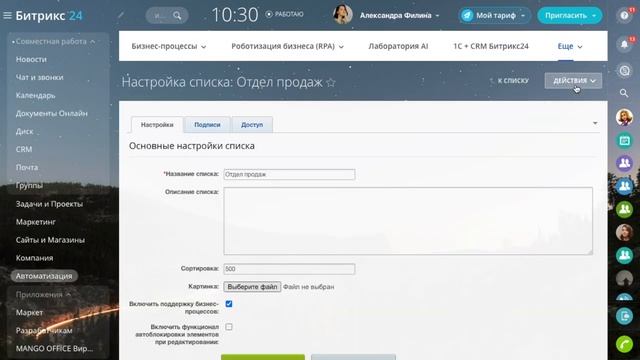Viewport: 640px width, 360px height.
Task: Open Лаборатория AI menu item
Action: tap(398, 46)
